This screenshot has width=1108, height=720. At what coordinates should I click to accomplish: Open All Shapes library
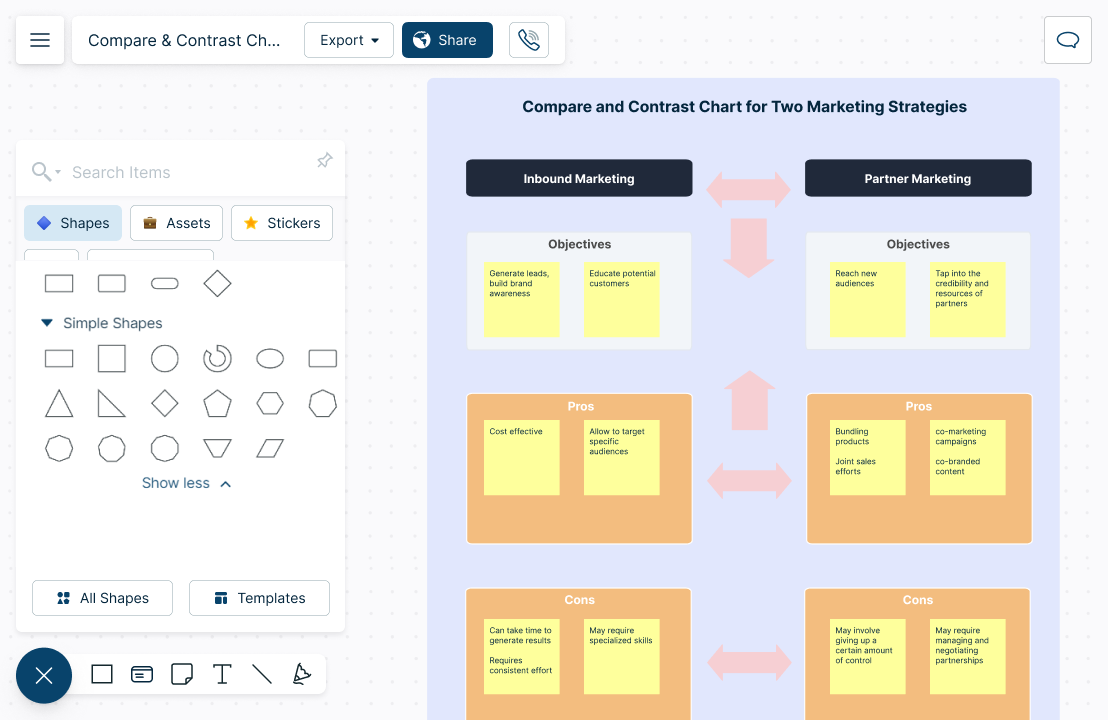click(102, 598)
